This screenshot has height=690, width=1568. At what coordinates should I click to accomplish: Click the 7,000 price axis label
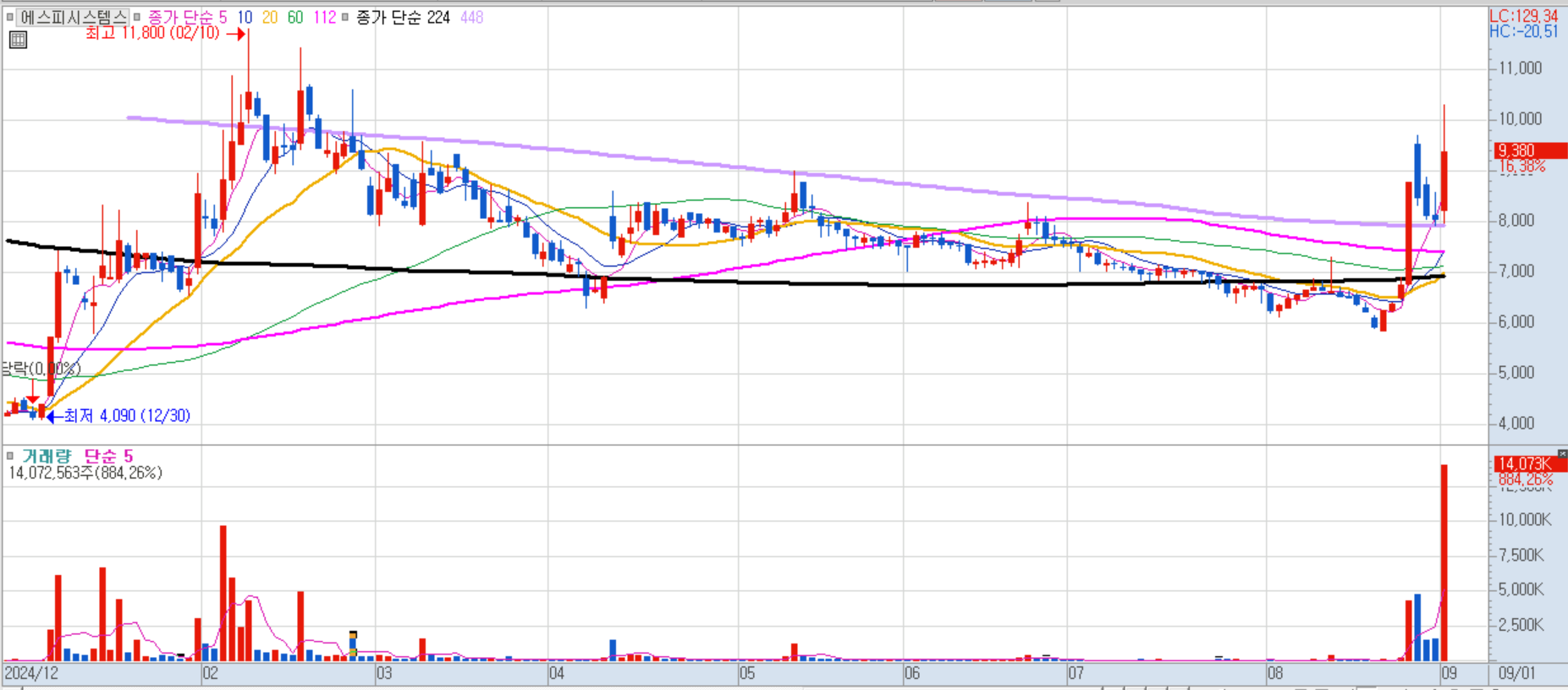click(x=1516, y=271)
